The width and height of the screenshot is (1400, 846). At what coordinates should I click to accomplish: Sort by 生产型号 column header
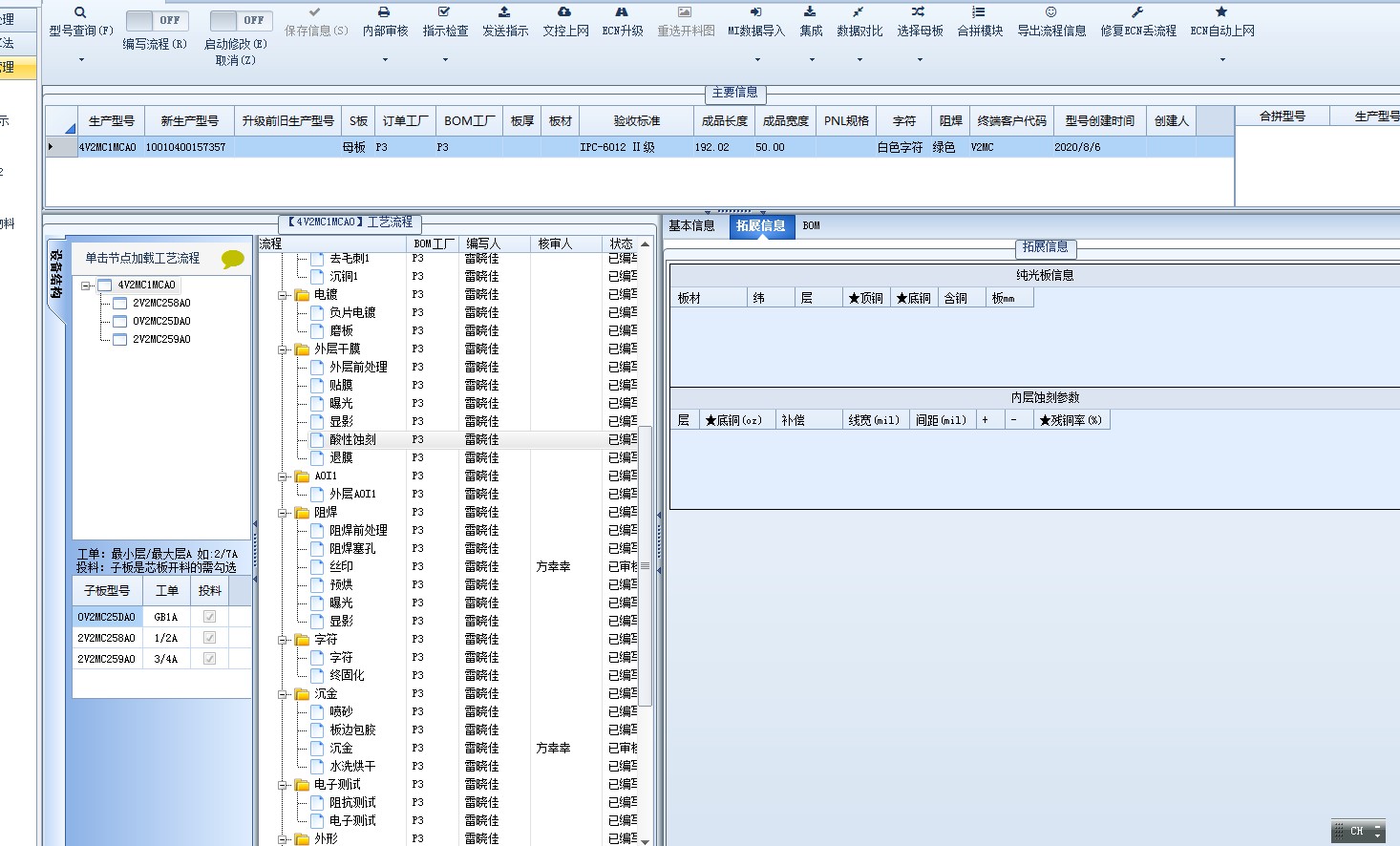point(111,121)
